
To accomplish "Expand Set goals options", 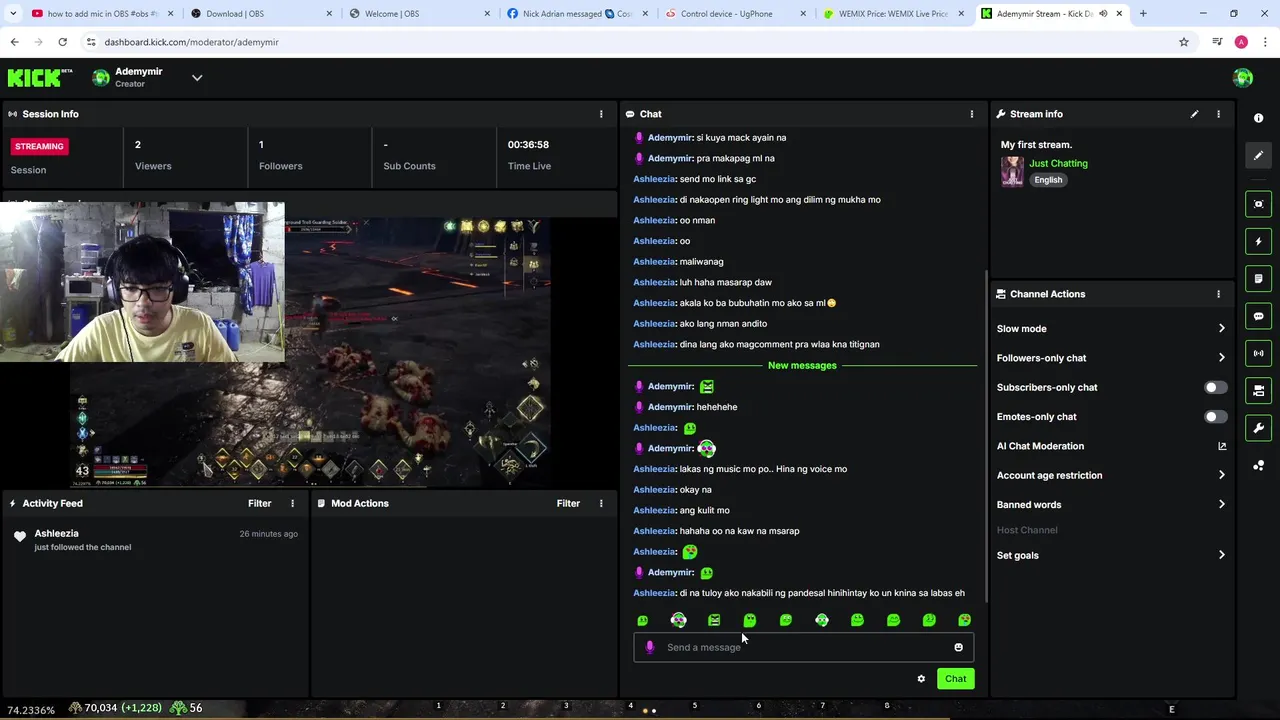I will 1110,555.
